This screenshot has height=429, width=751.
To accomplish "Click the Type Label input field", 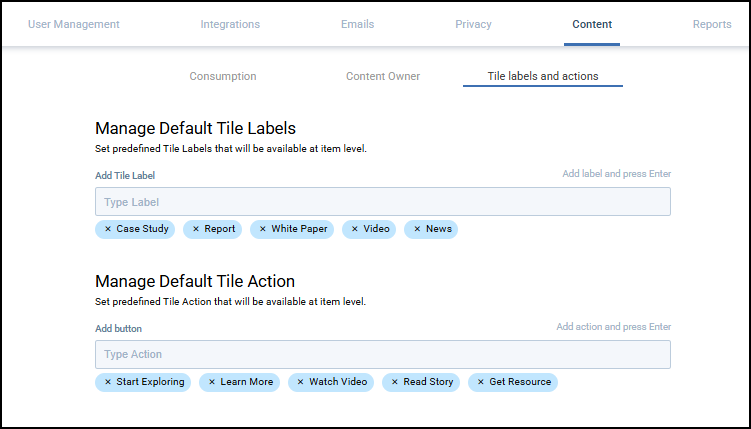I will point(382,202).
